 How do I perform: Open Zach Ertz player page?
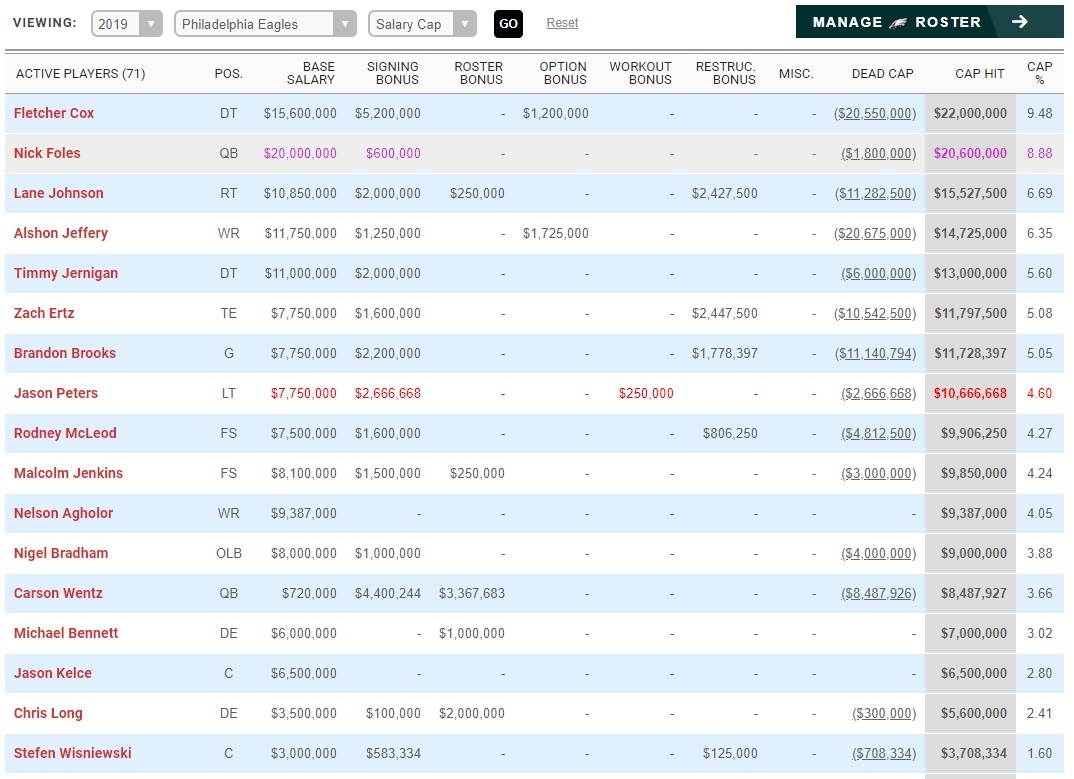pos(44,313)
